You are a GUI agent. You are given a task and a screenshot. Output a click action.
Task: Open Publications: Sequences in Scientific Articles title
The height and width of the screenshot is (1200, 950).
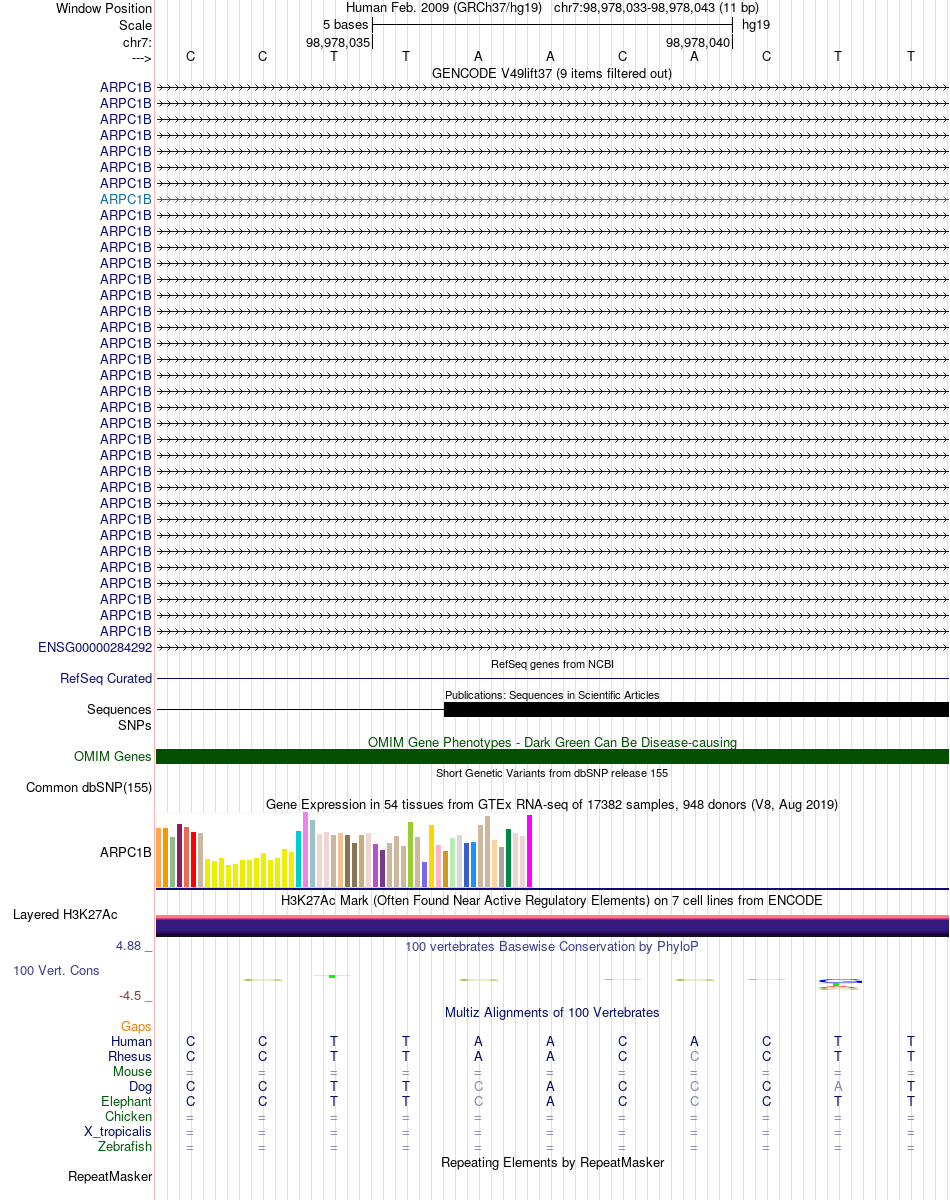[x=552, y=695]
